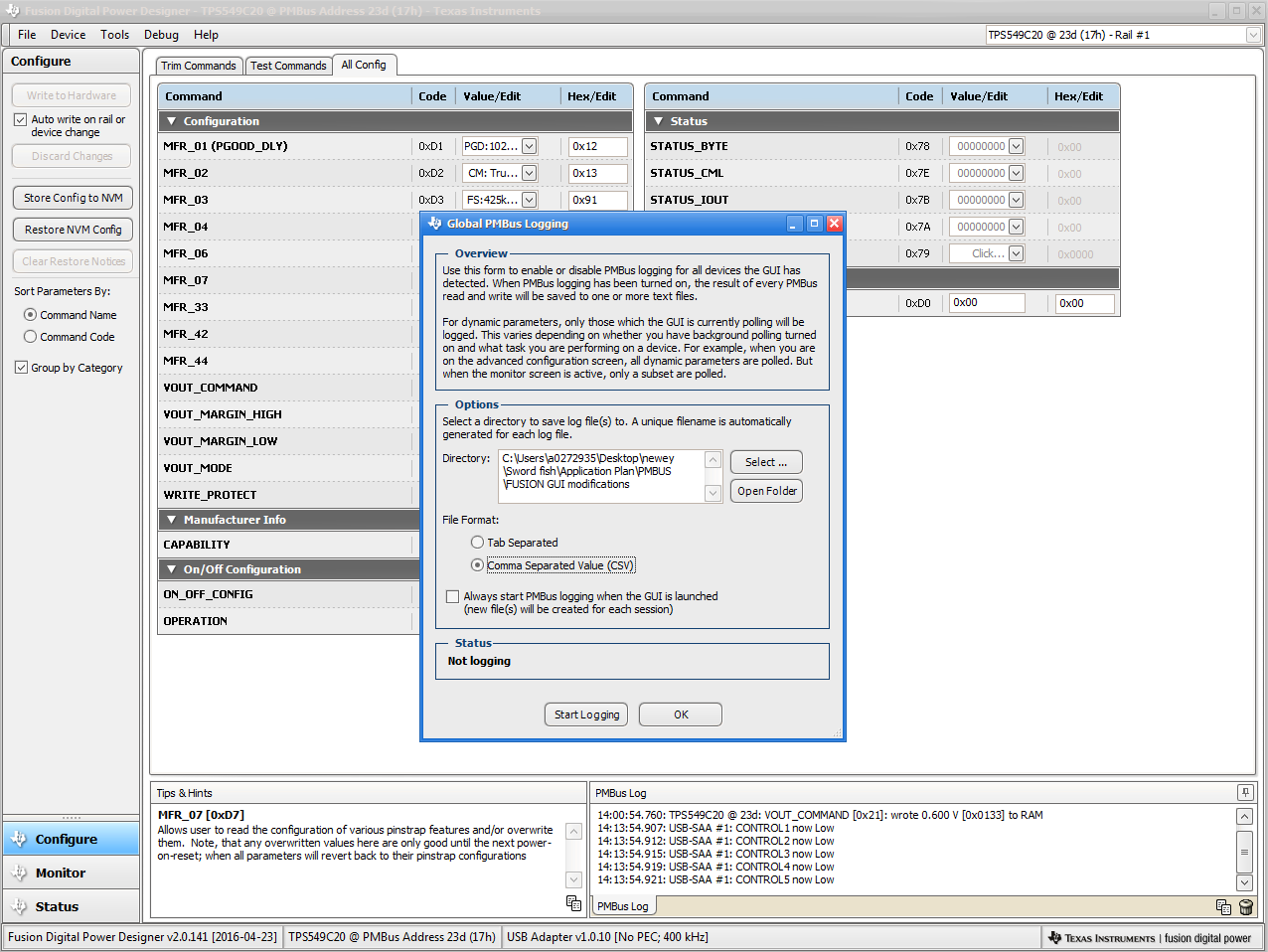Collapse the Configuration category
The height and width of the screenshot is (952, 1268).
click(171, 121)
